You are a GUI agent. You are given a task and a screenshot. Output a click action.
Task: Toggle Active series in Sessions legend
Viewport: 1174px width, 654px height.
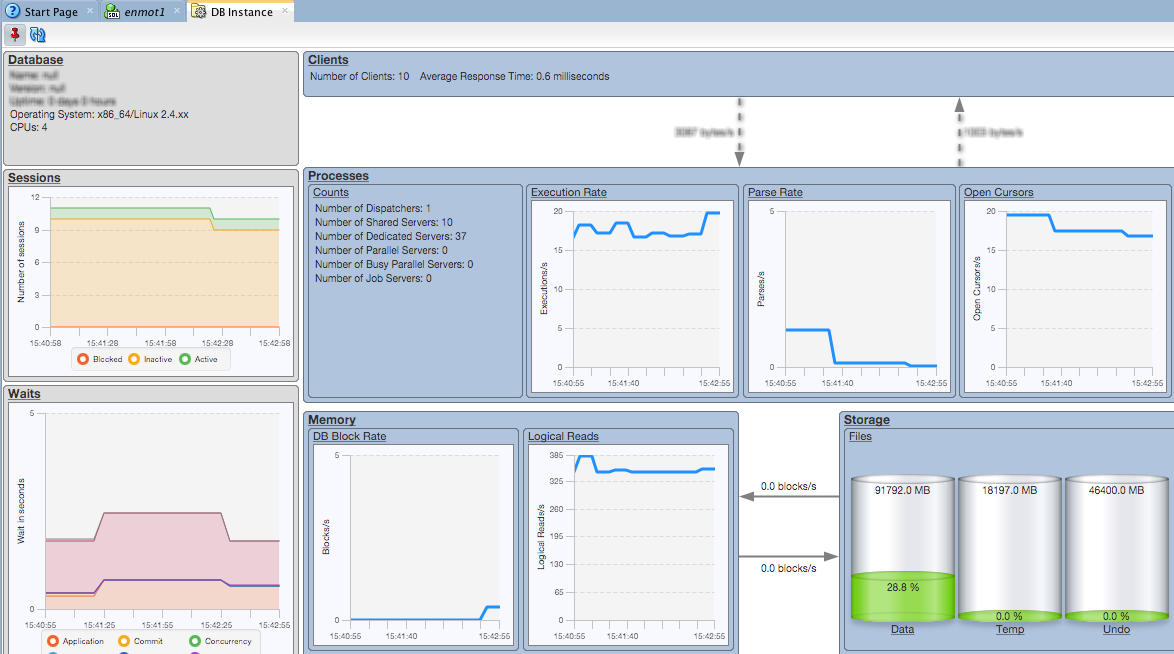pos(199,359)
